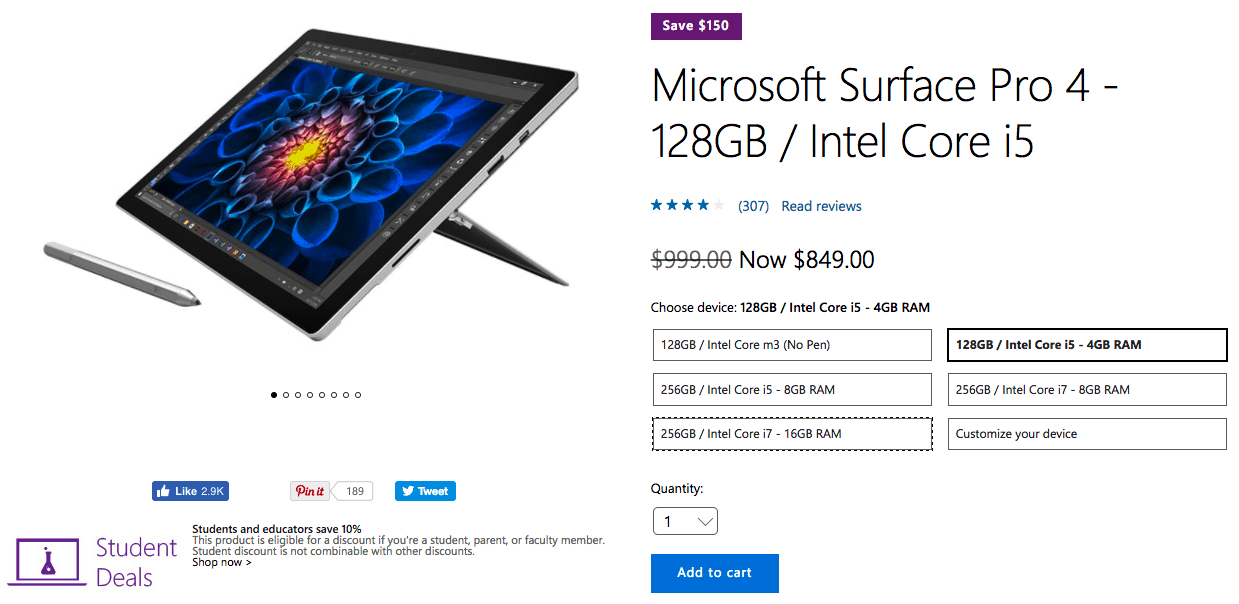Choose 128GB Intel Core m3 (No Pen)
The height and width of the screenshot is (604, 1239).
click(792, 345)
